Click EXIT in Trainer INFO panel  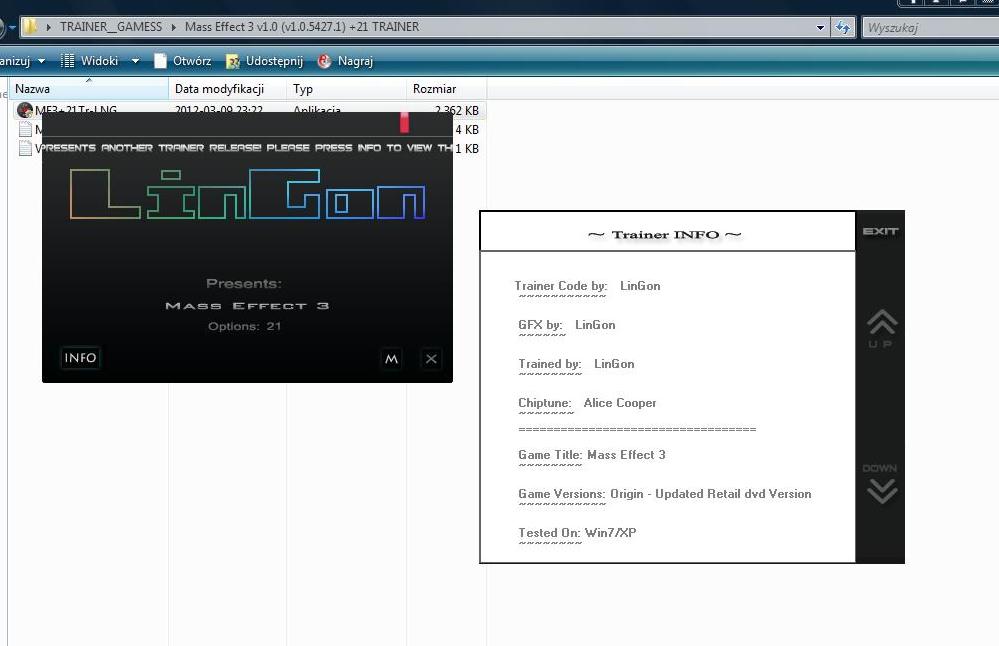click(880, 231)
